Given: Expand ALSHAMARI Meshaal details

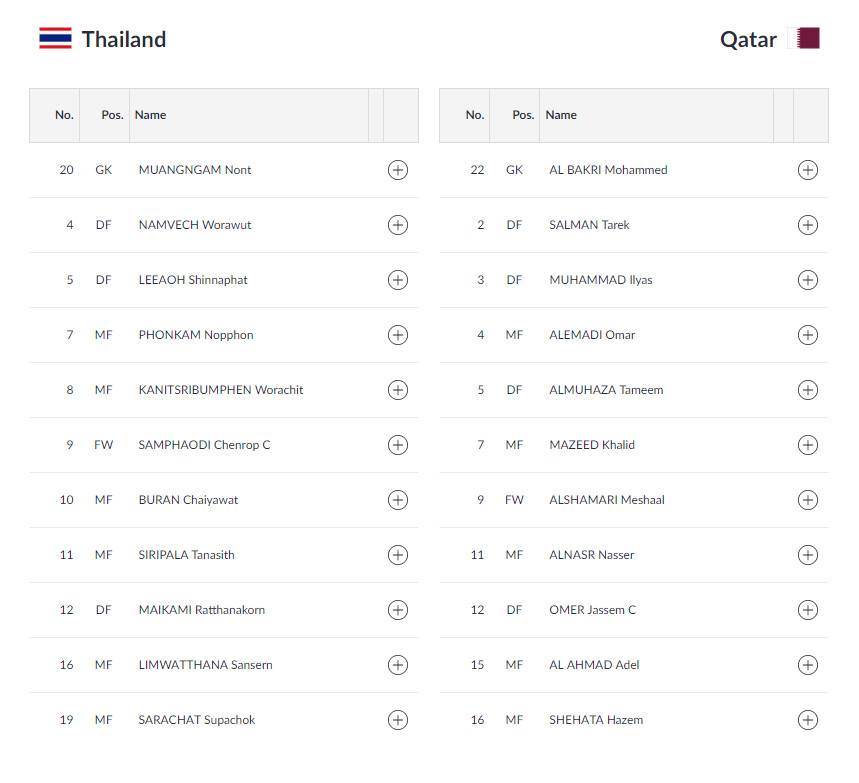Looking at the screenshot, I should [x=808, y=500].
